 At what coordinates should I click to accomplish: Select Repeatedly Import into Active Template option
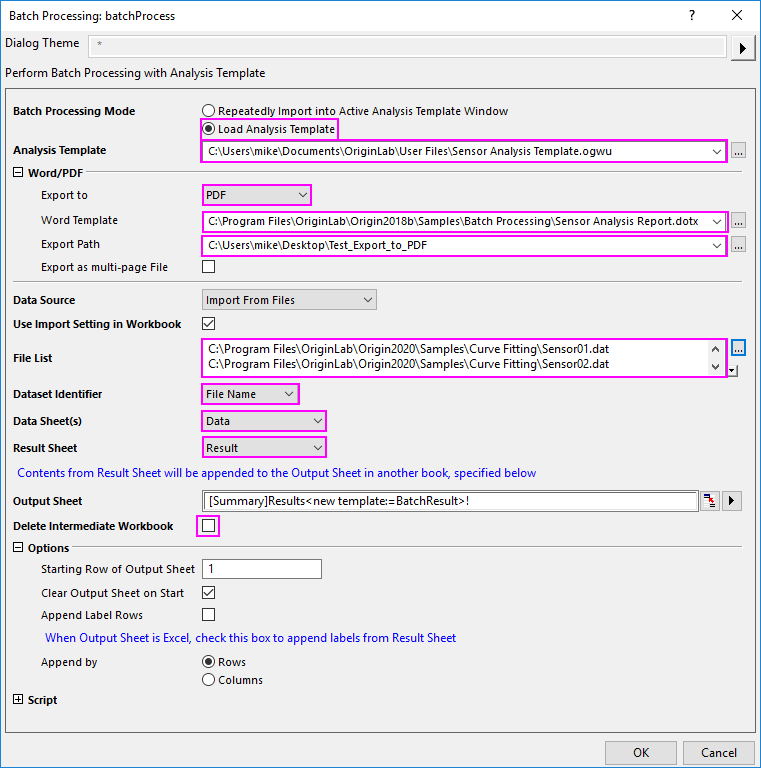[x=209, y=111]
